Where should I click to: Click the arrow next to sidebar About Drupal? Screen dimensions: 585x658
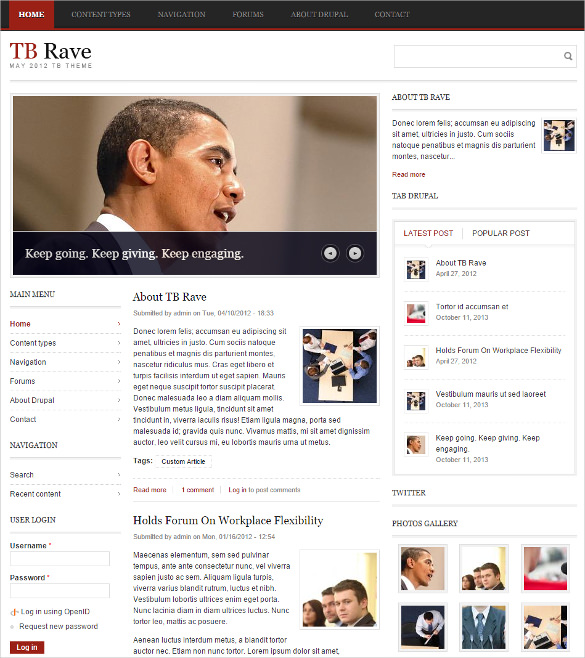[x=119, y=400]
